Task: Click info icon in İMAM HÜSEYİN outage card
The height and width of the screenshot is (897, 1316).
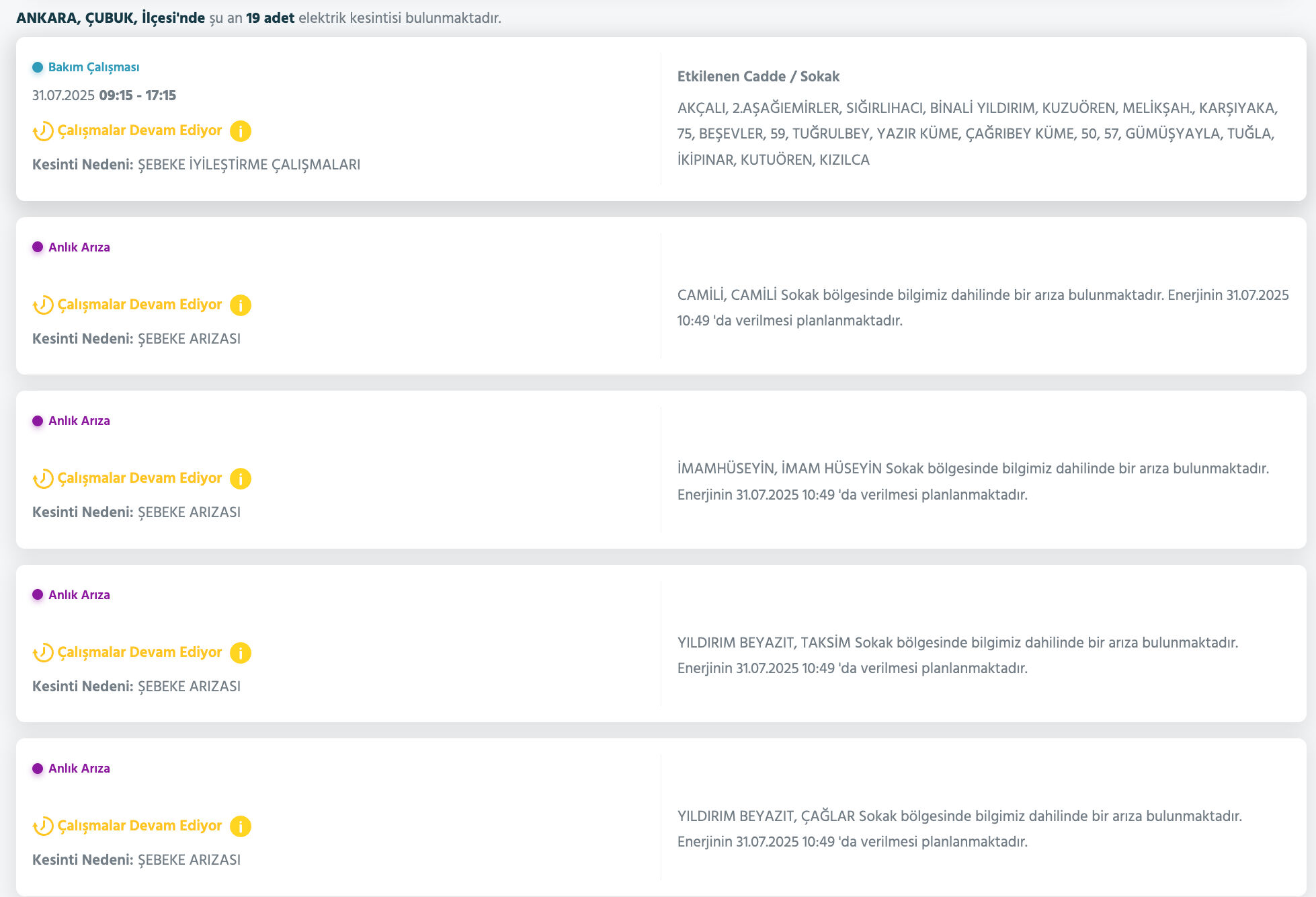Action: click(x=240, y=479)
